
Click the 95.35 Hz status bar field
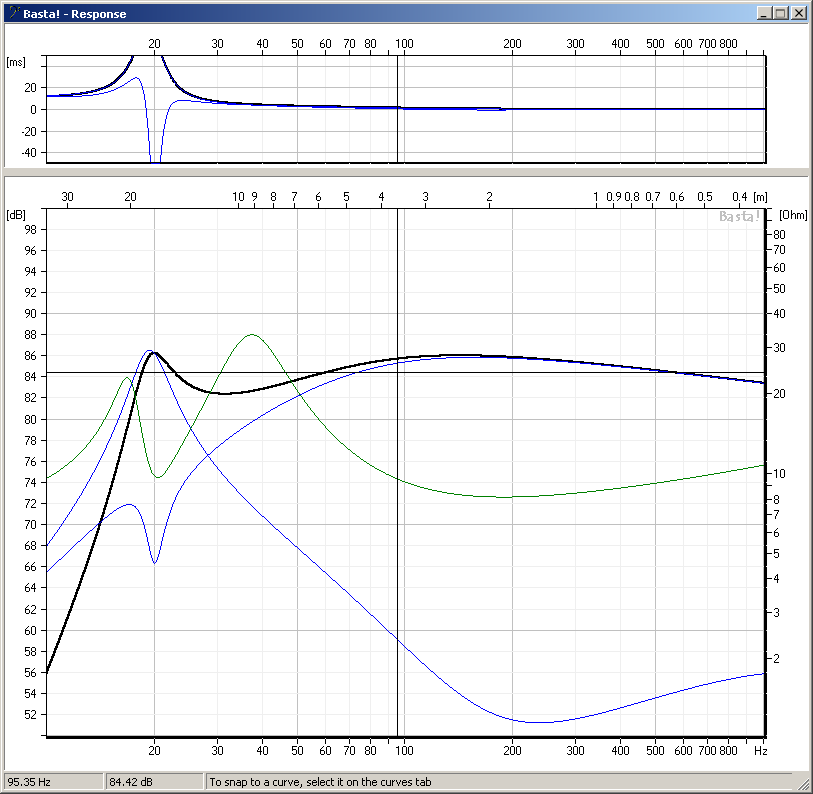52,782
